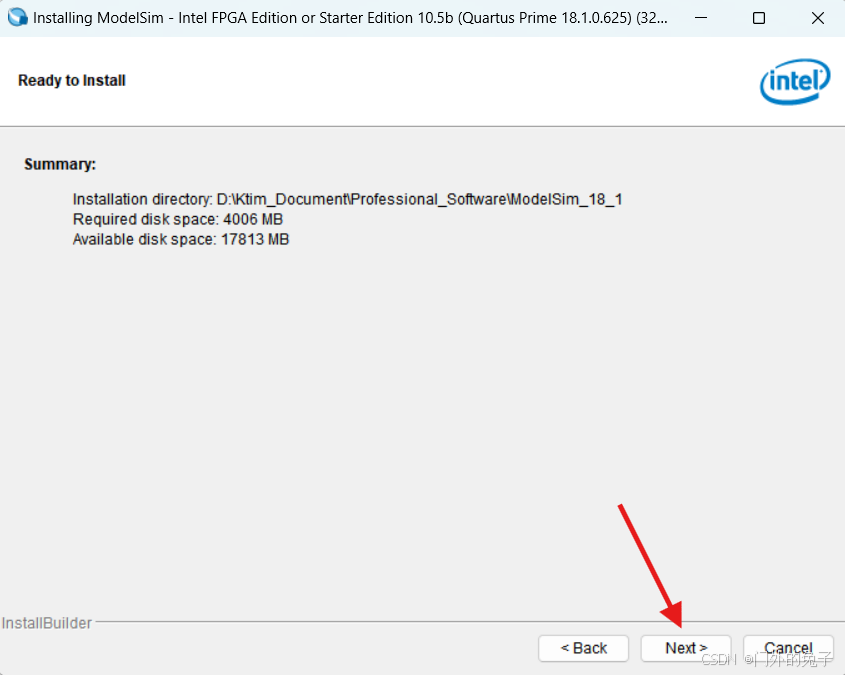This screenshot has width=845, height=675.
Task: Click the Ready to Install heading
Action: (72, 80)
